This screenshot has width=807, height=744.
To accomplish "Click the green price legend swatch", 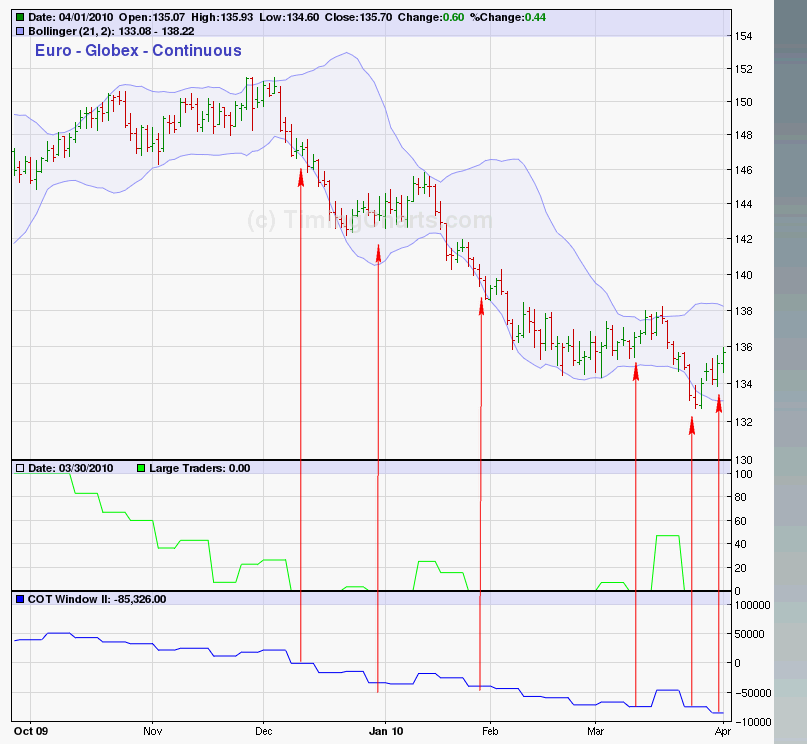I will [x=20, y=17].
